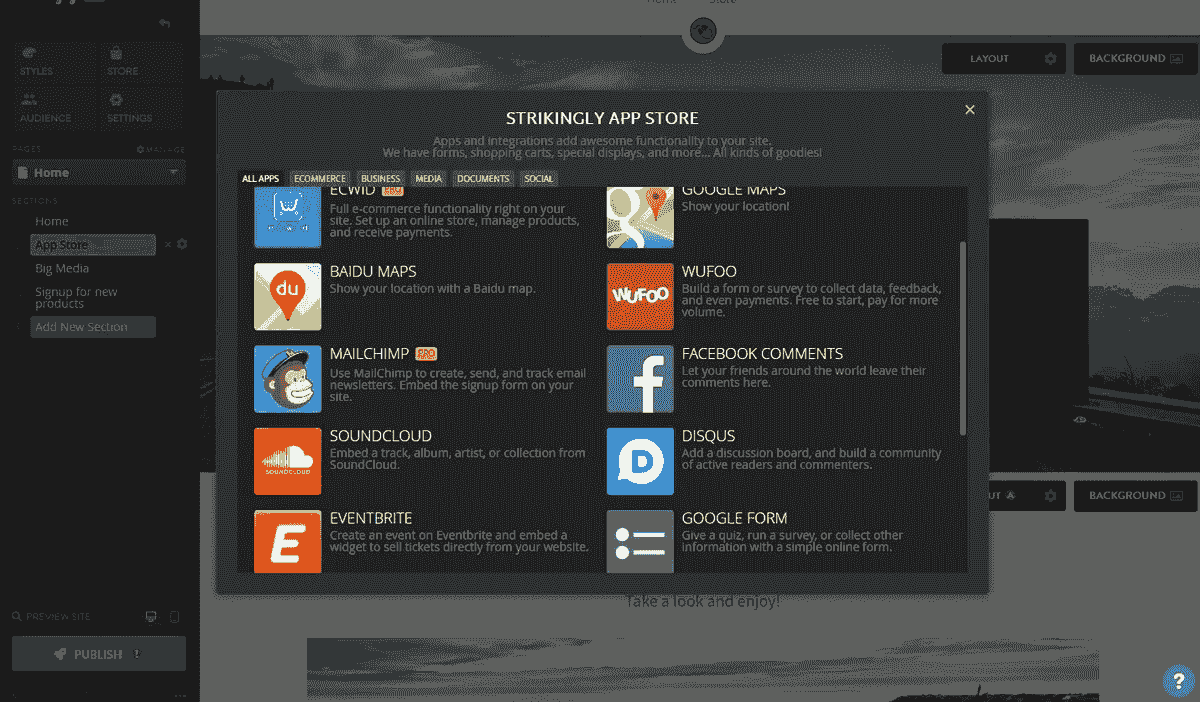Click the PUBLISH button
Viewport: 1200px width, 702px height.
coord(97,653)
